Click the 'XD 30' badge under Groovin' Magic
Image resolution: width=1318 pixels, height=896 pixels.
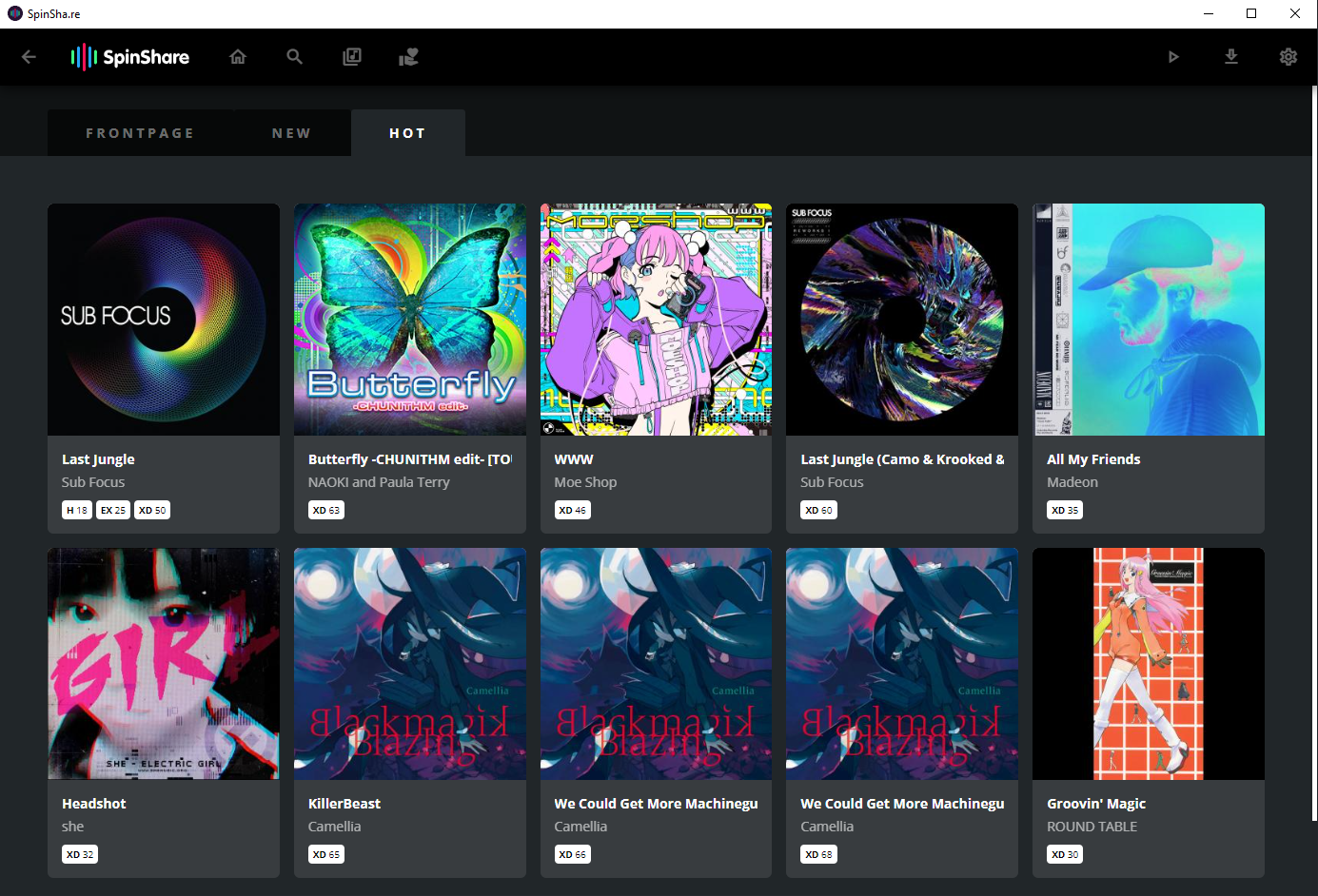click(x=1065, y=854)
